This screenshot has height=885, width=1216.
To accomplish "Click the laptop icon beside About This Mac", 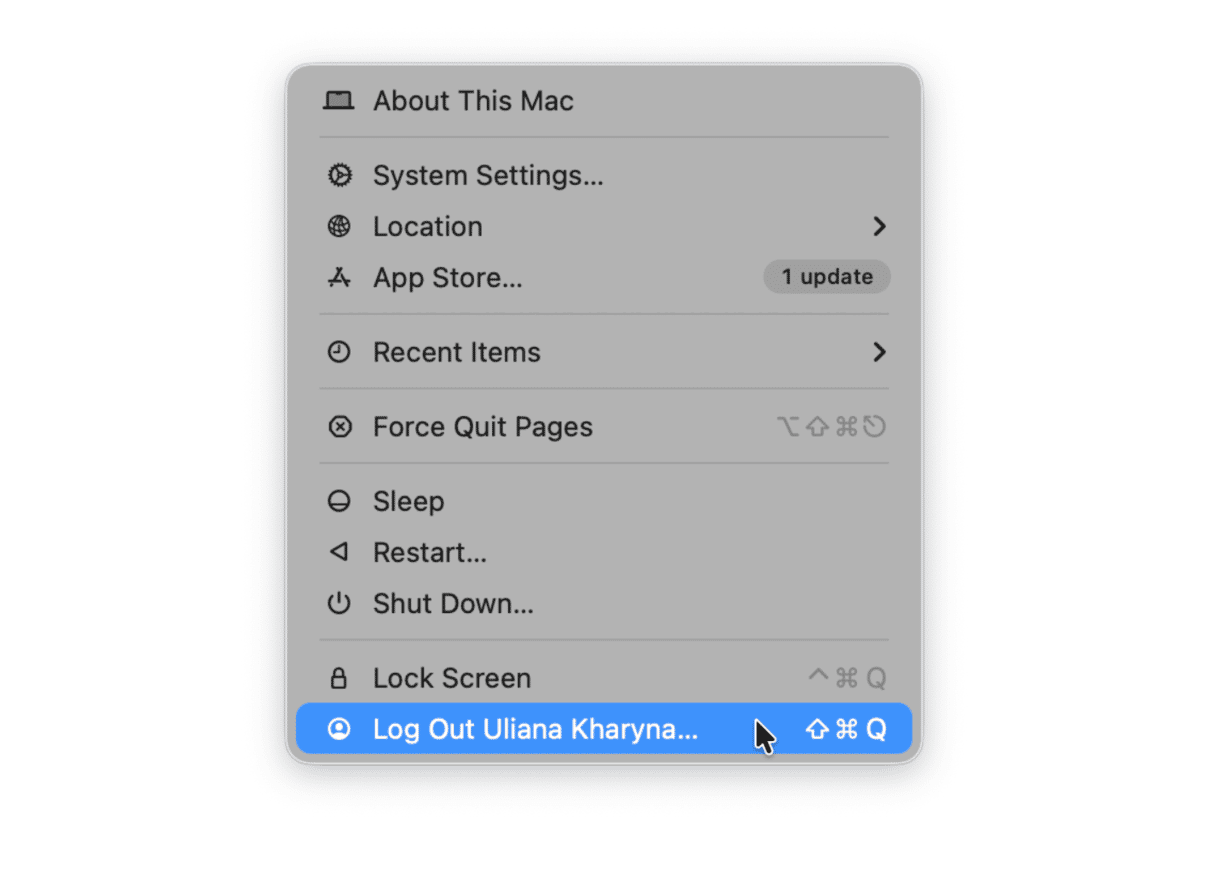I will pyautogui.click(x=339, y=101).
